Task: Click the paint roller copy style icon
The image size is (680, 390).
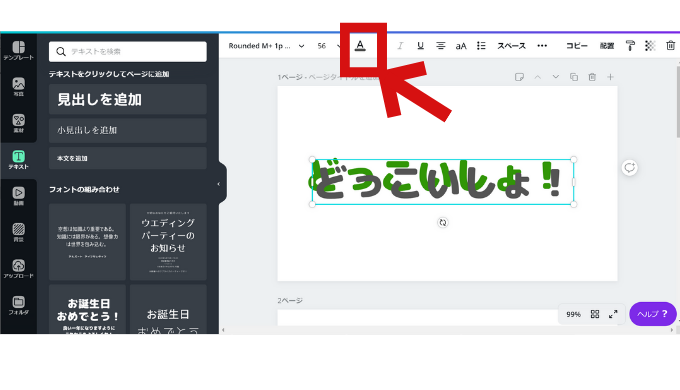Action: (630, 46)
